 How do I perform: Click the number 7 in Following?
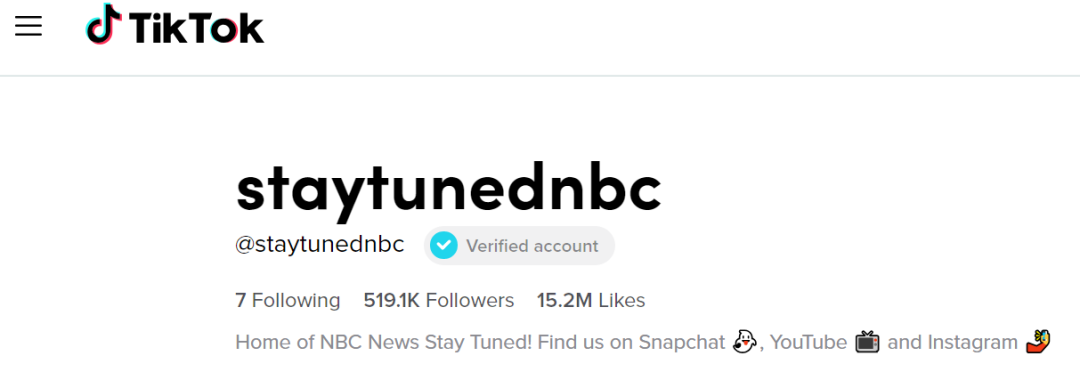coord(240,300)
